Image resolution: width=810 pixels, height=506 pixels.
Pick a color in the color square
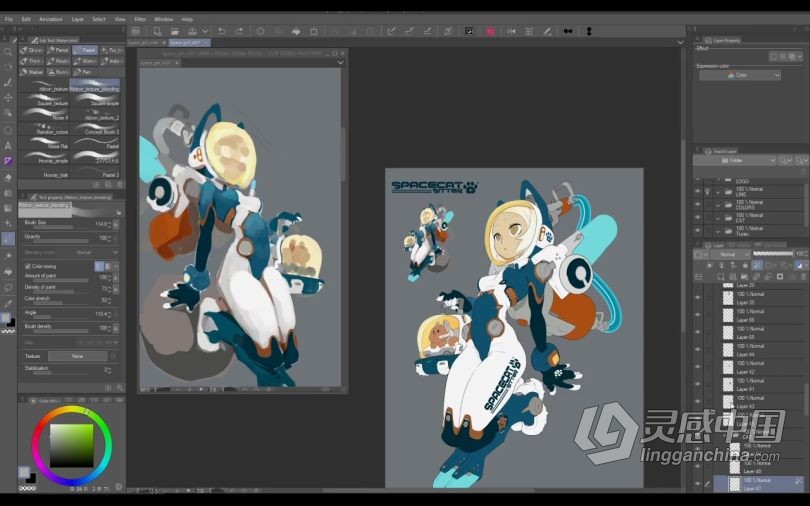point(71,445)
